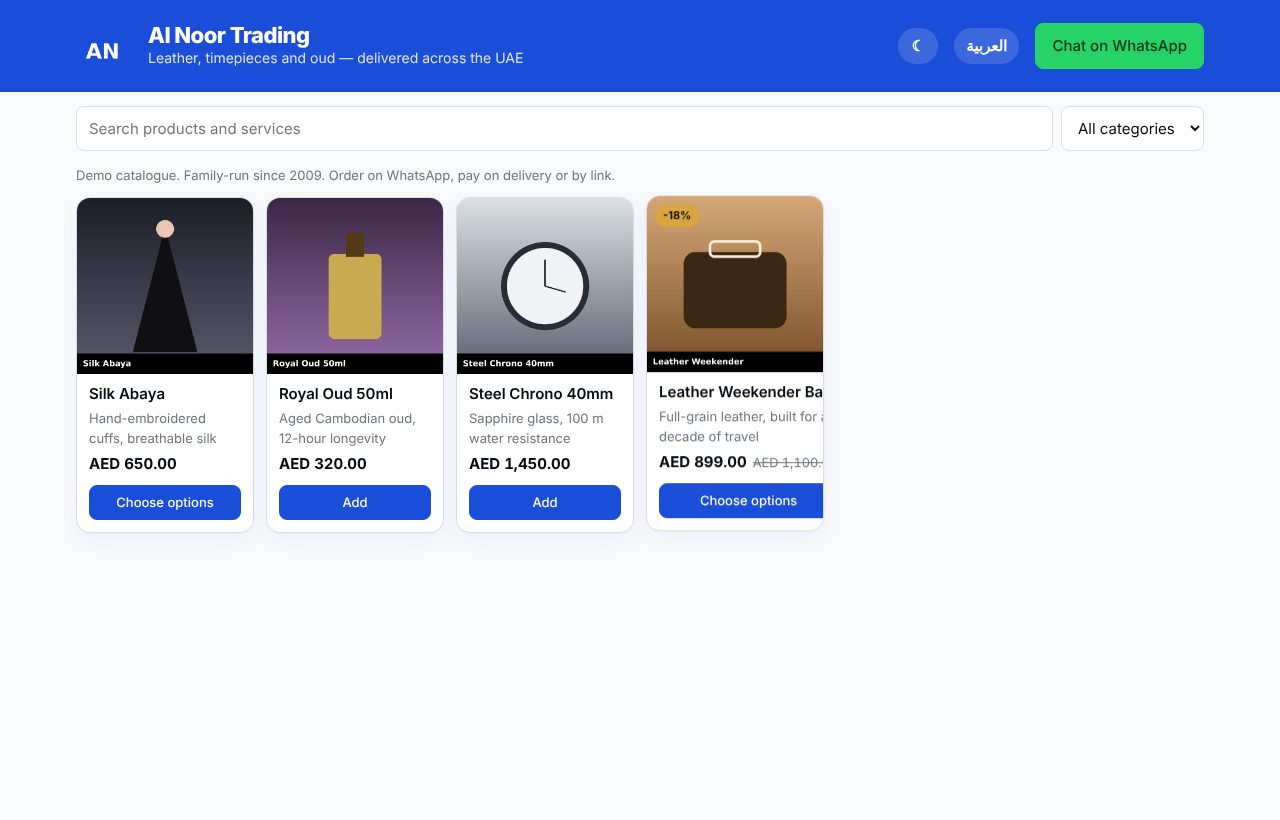Open Chat on WhatsApp
This screenshot has height=820, width=1280.
coord(1119,46)
